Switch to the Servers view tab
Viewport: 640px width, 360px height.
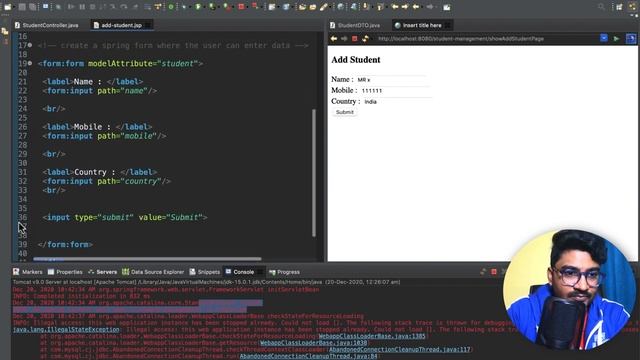coord(102,272)
